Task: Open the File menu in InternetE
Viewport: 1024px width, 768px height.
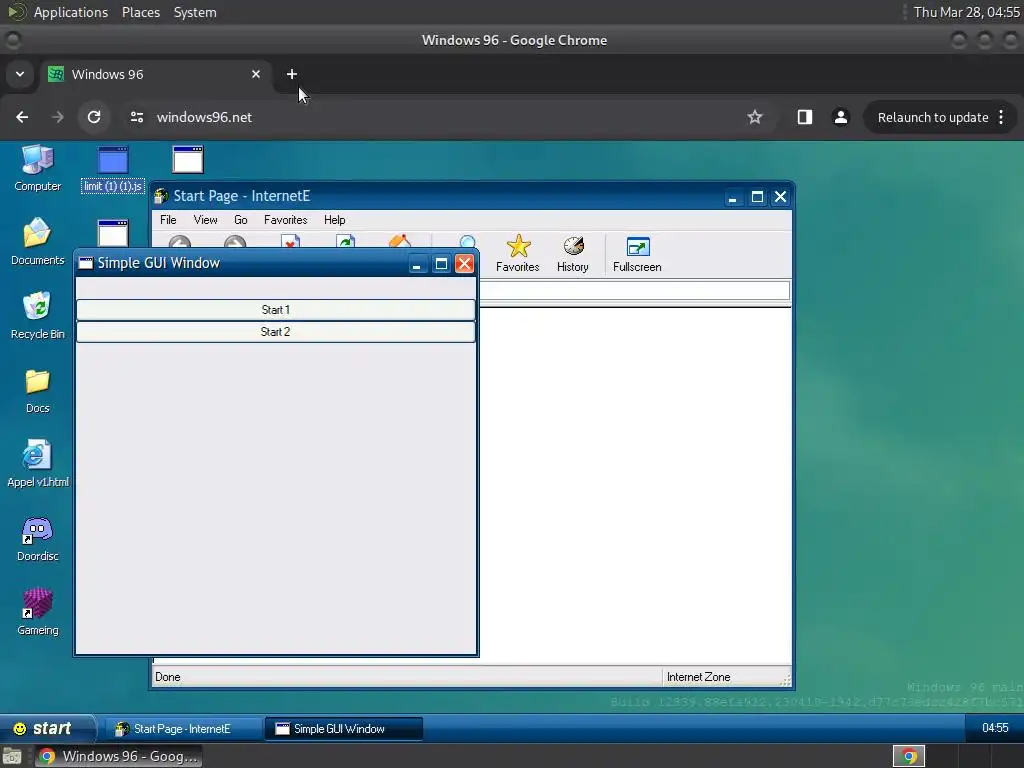Action: tap(168, 220)
